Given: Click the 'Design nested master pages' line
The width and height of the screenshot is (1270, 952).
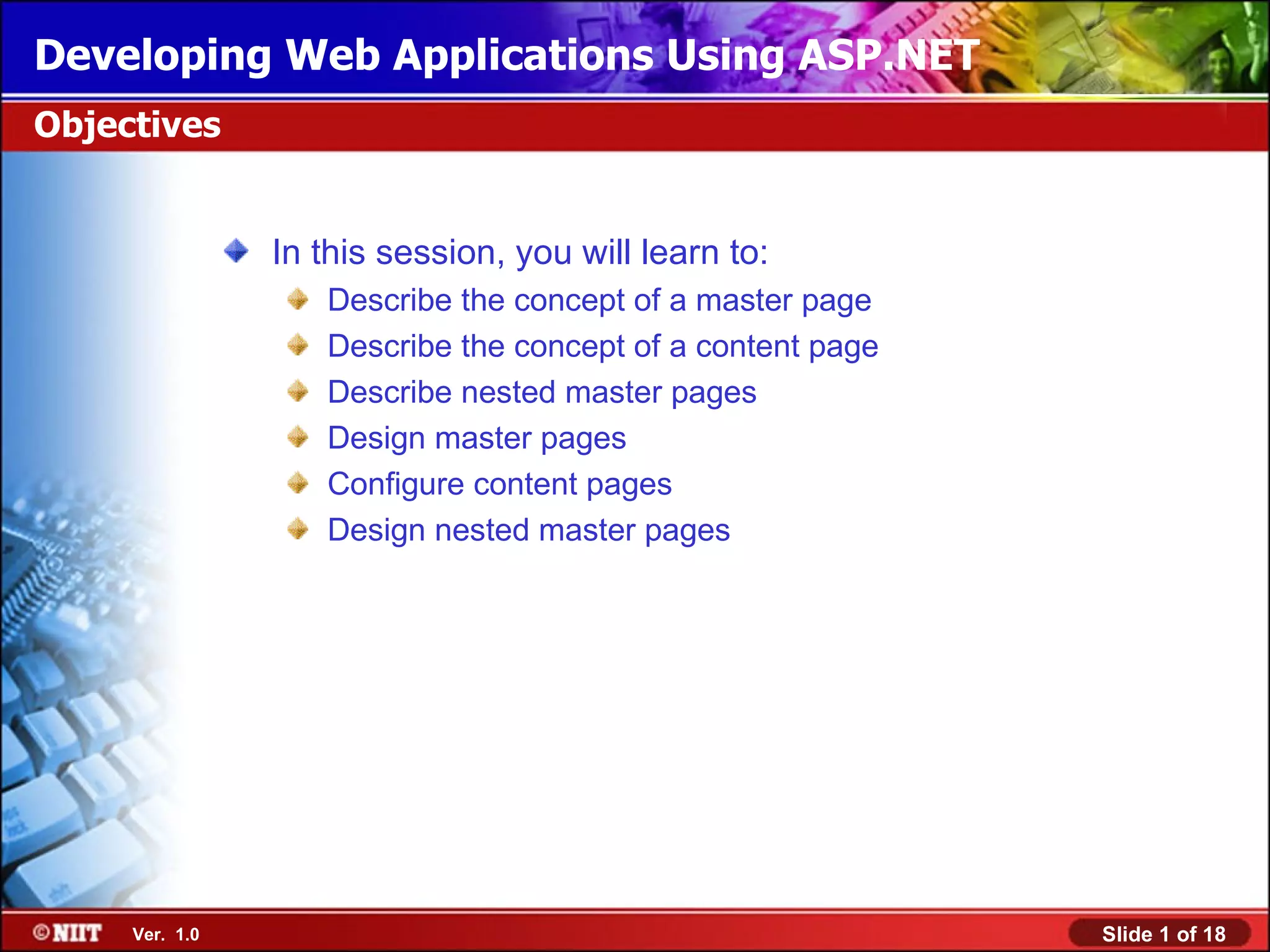Looking at the screenshot, I should [528, 530].
